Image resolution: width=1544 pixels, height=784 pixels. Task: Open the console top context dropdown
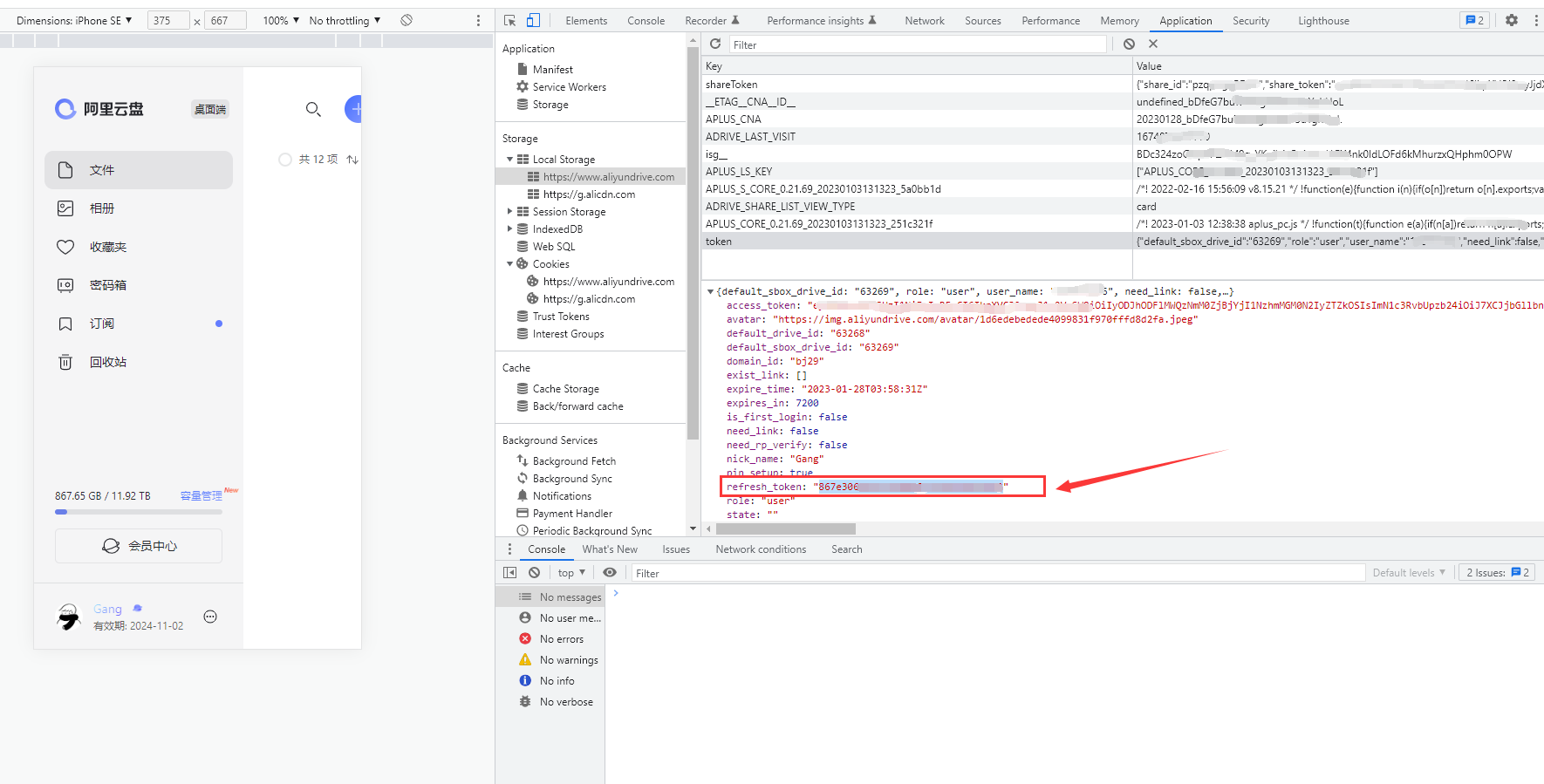point(571,573)
